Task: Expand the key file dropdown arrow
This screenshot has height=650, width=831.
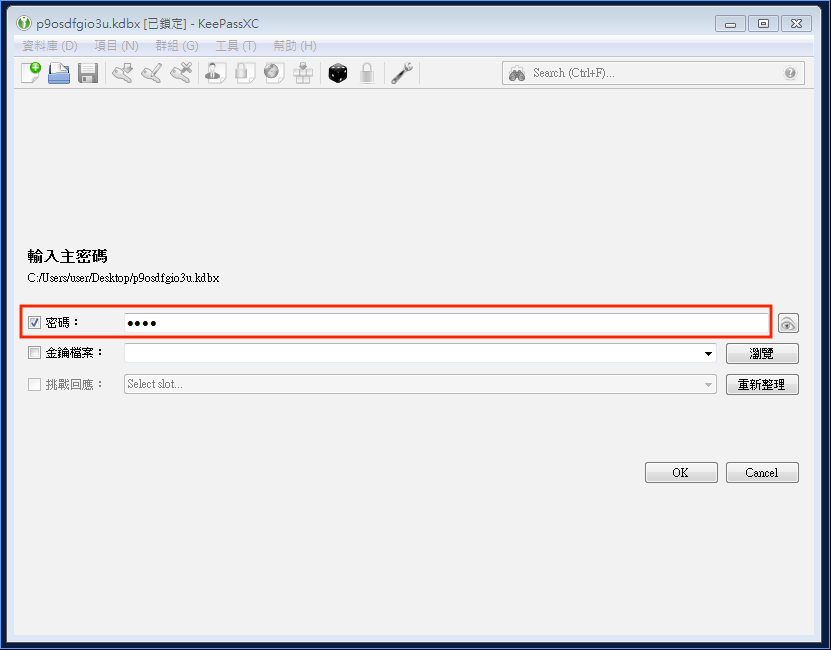Action: click(708, 354)
